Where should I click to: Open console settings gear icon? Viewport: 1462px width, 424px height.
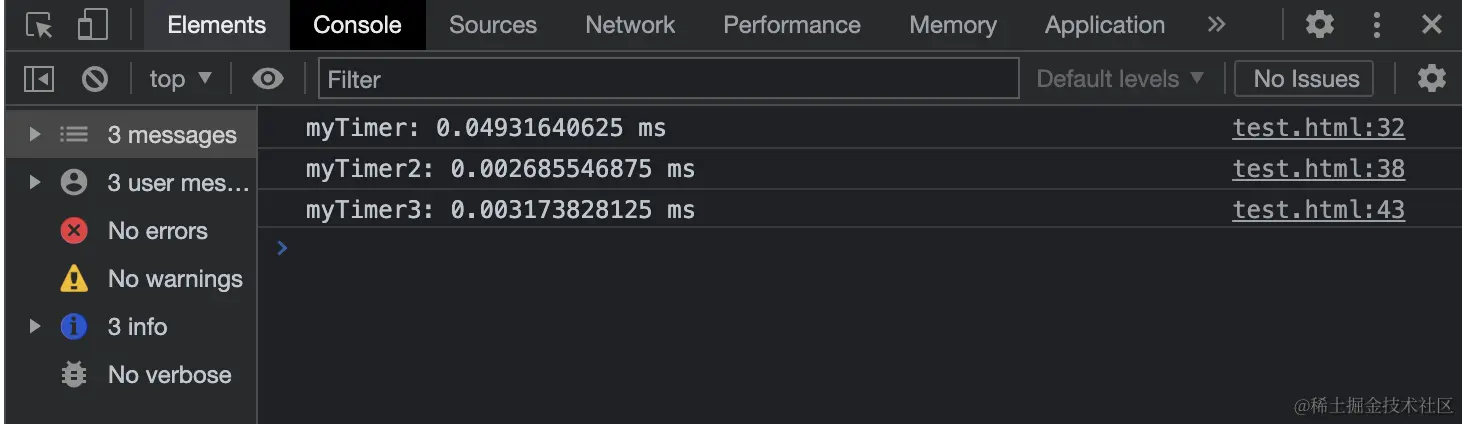[x=1432, y=78]
